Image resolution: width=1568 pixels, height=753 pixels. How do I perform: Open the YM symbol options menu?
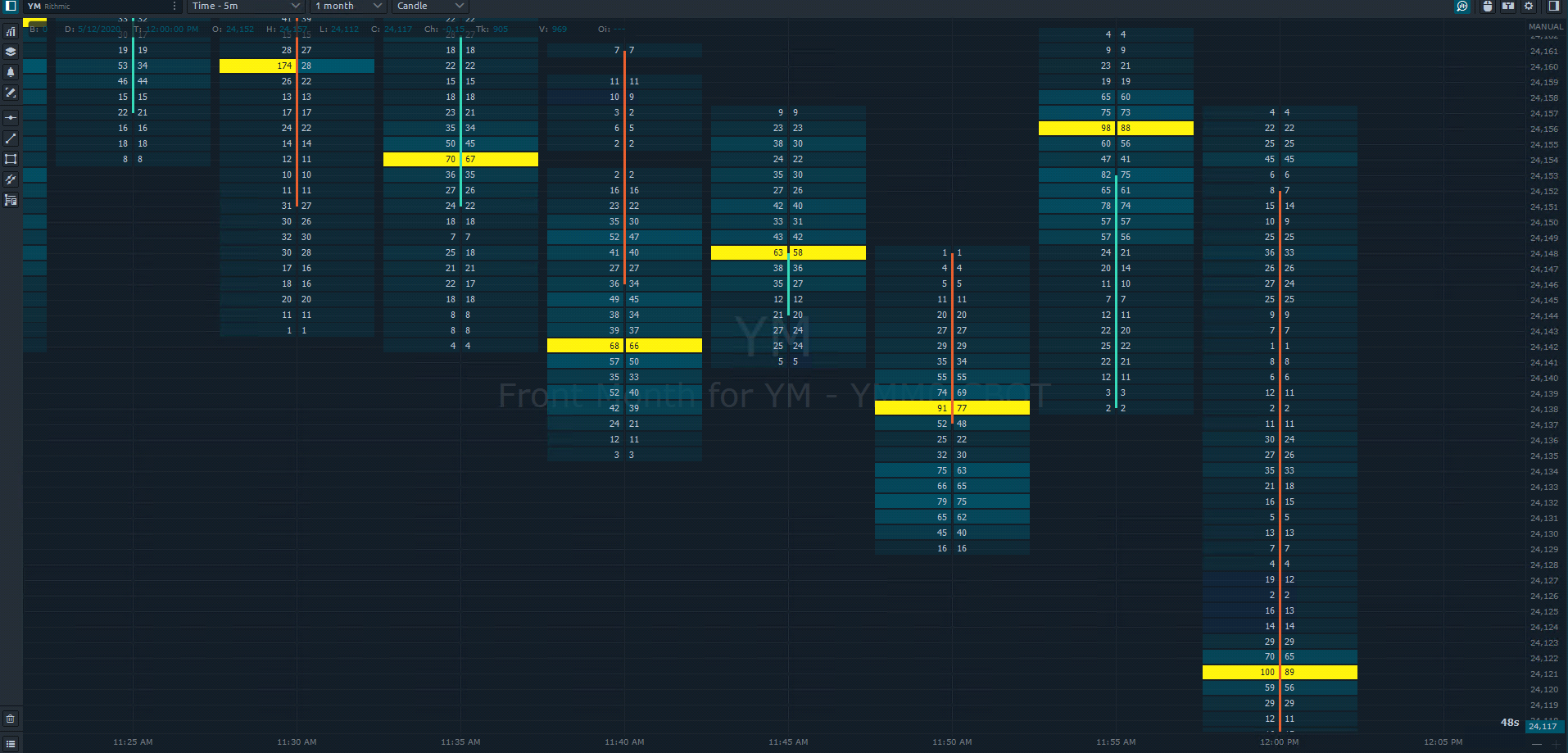(174, 6)
